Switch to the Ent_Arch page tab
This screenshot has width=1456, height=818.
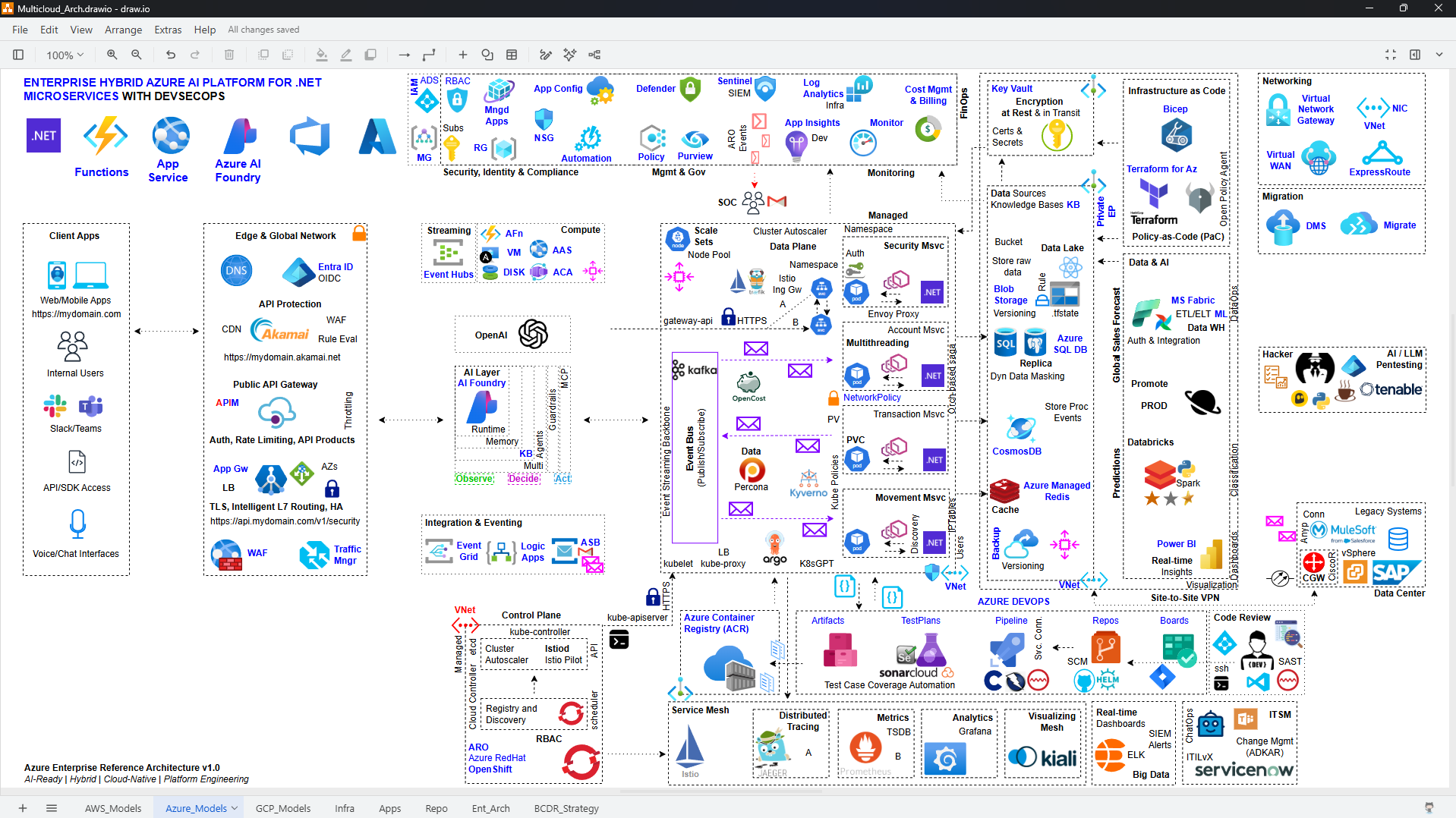(491, 808)
